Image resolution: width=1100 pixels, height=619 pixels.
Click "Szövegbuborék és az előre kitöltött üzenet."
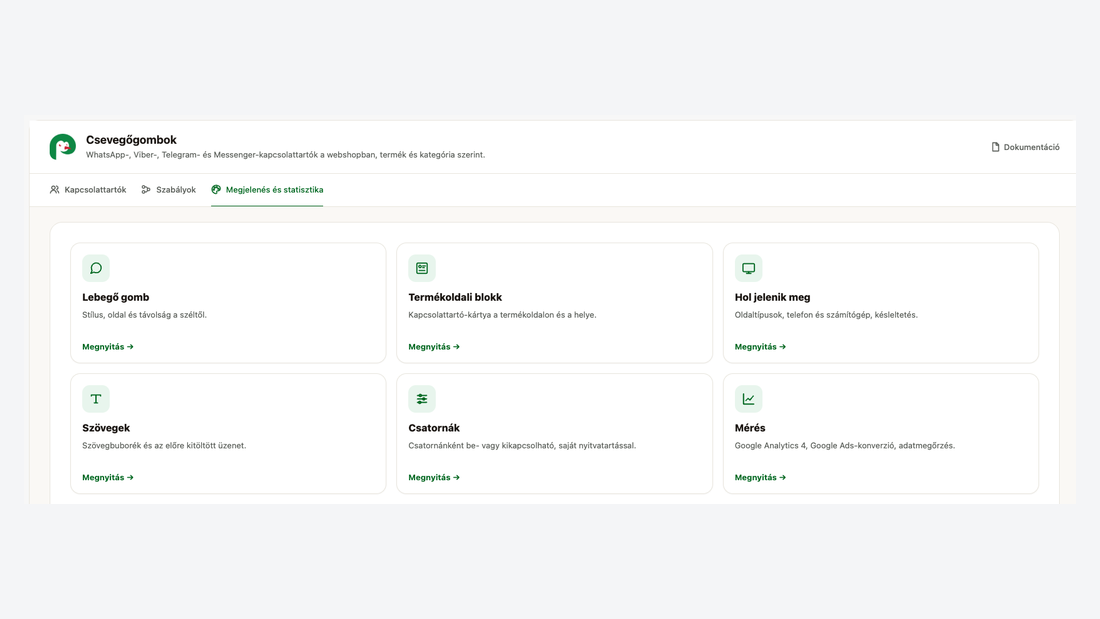click(x=164, y=445)
